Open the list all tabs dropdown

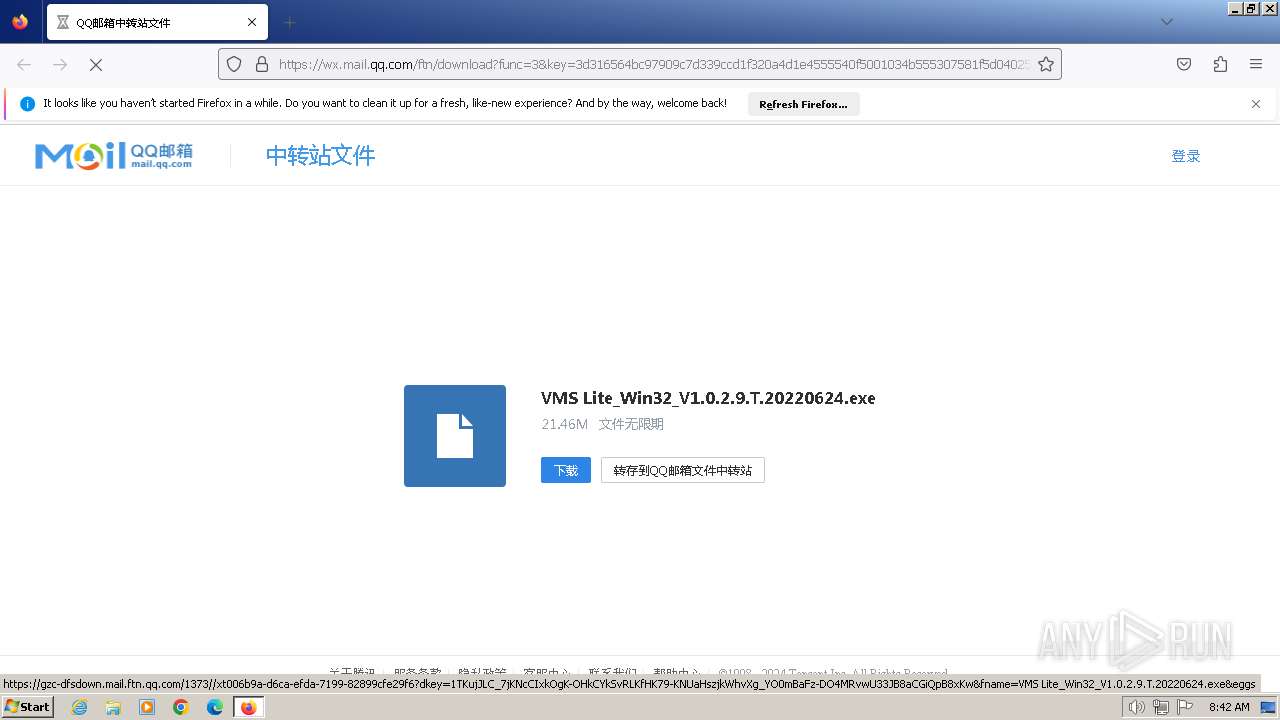tap(1166, 22)
